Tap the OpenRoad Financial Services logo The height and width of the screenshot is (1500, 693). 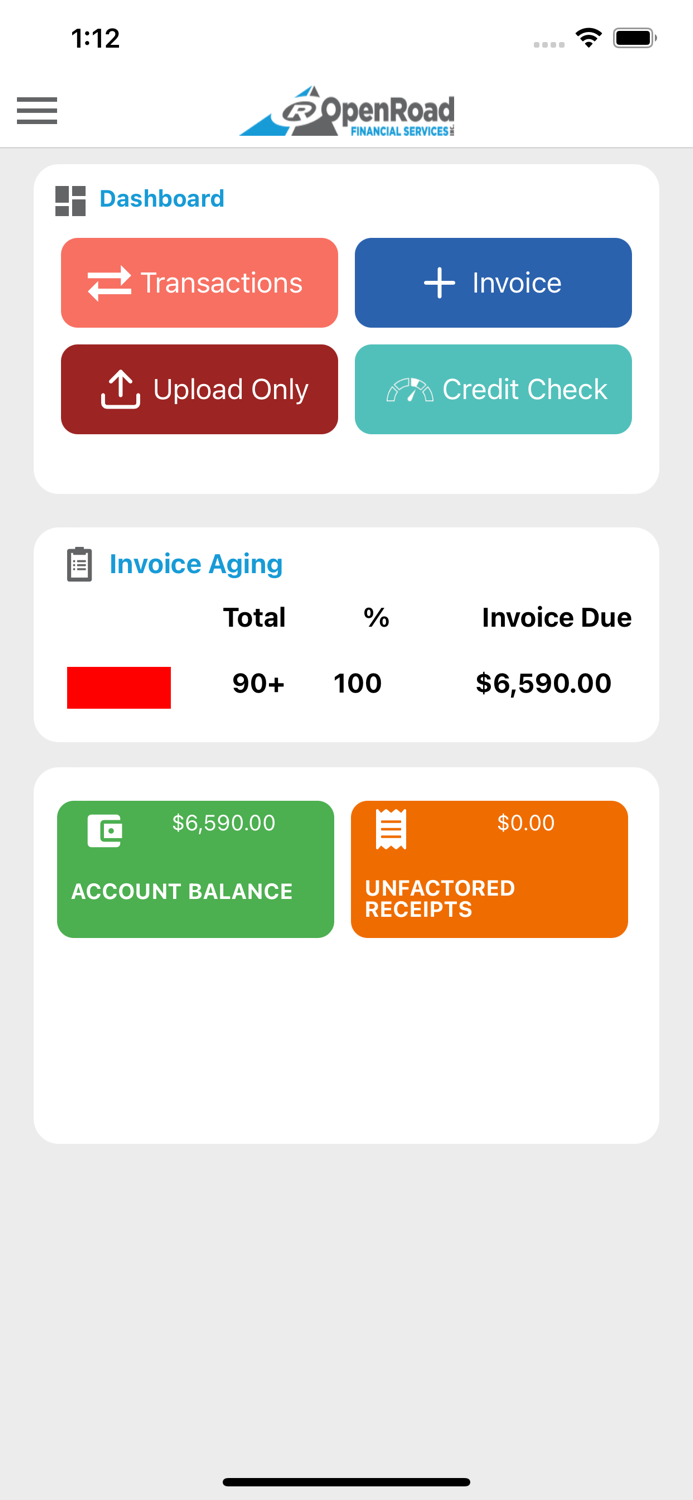coord(346,111)
